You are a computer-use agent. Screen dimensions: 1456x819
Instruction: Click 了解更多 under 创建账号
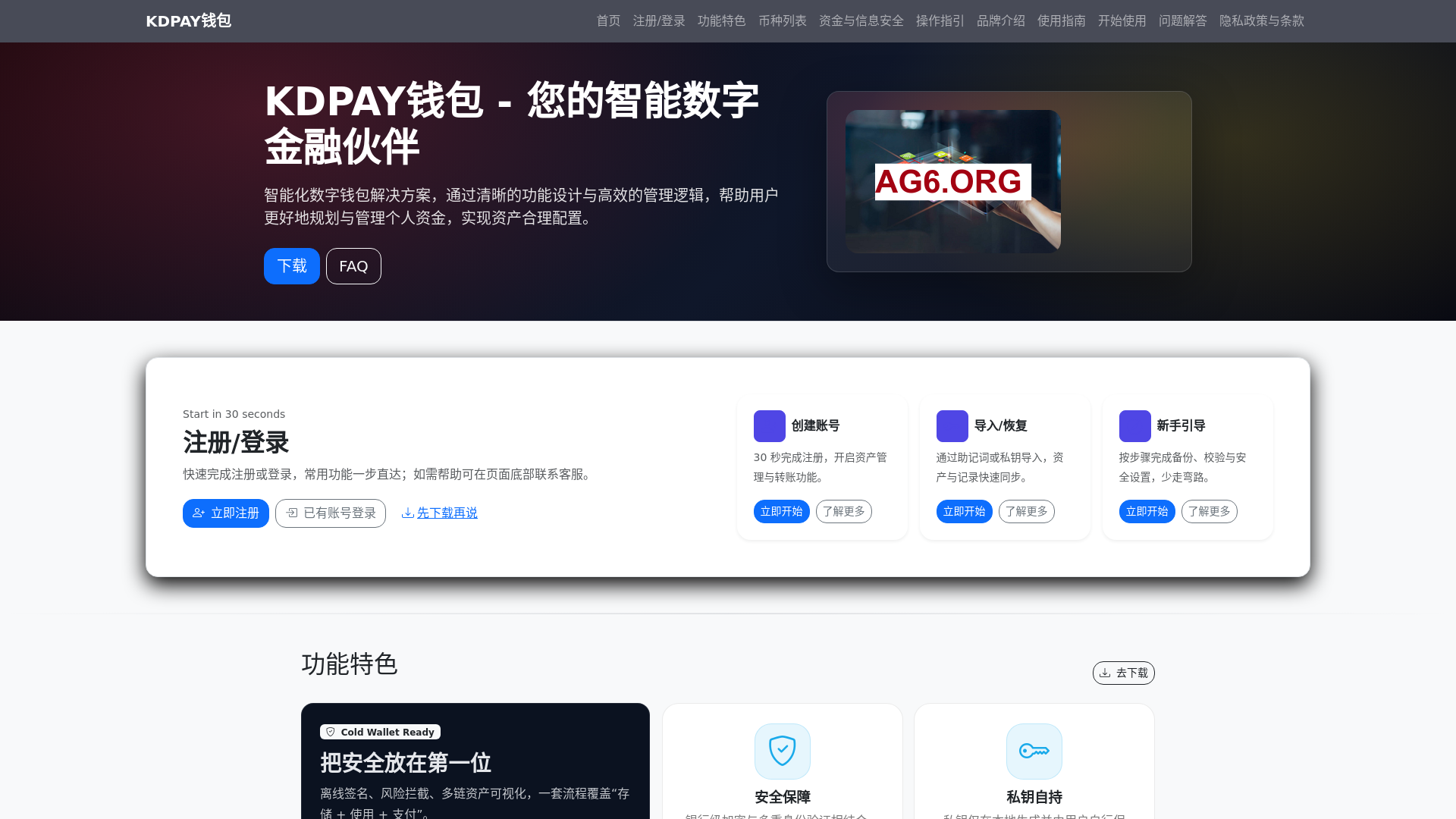click(x=844, y=512)
